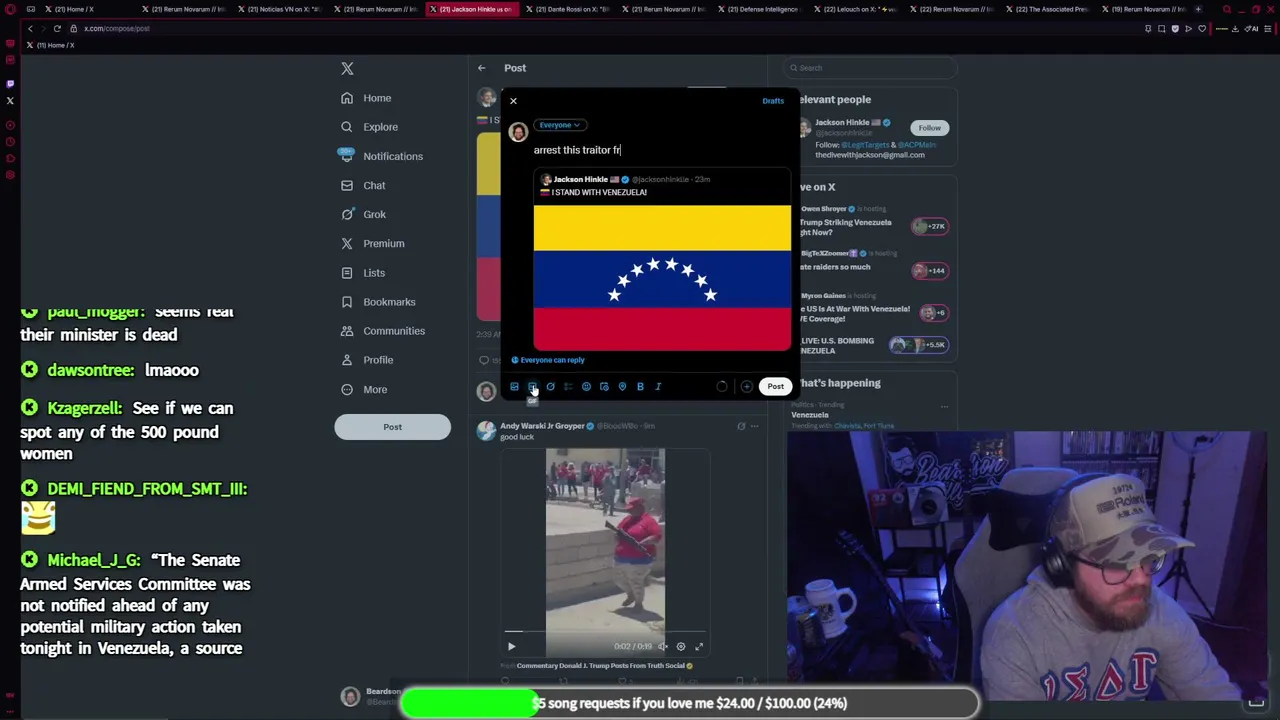Expand the Everyone audience dropdown
Viewport: 1280px width, 720px height.
[x=560, y=125]
